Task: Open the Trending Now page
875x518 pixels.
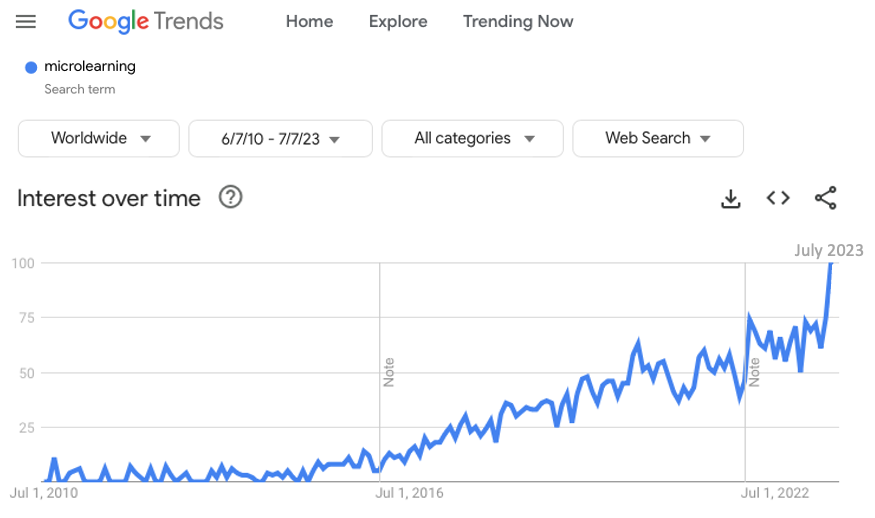Action: pos(518,21)
